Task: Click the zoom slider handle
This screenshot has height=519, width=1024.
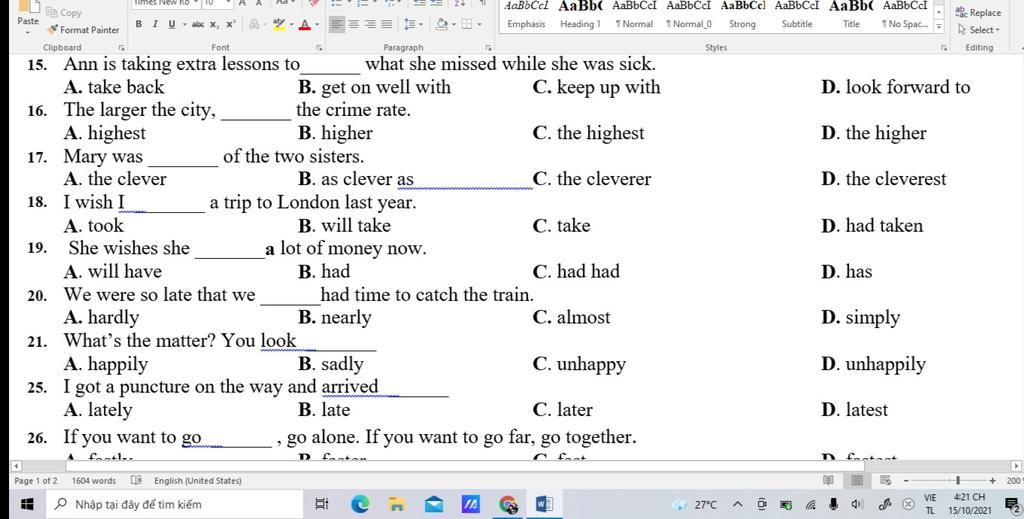Action: [957, 480]
